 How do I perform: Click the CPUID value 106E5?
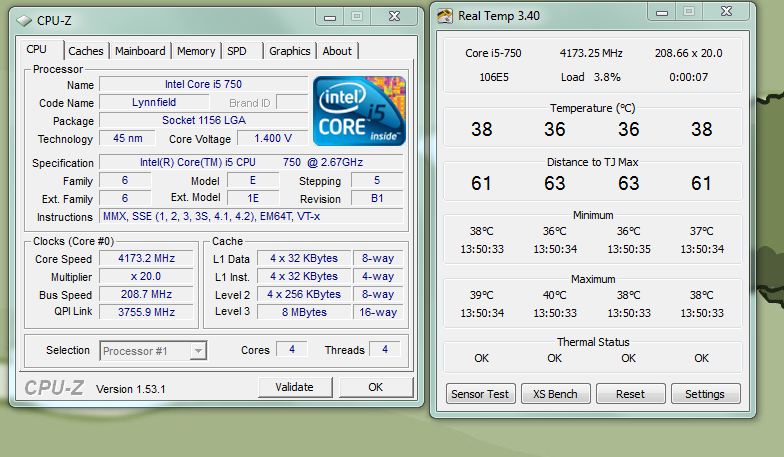click(494, 77)
